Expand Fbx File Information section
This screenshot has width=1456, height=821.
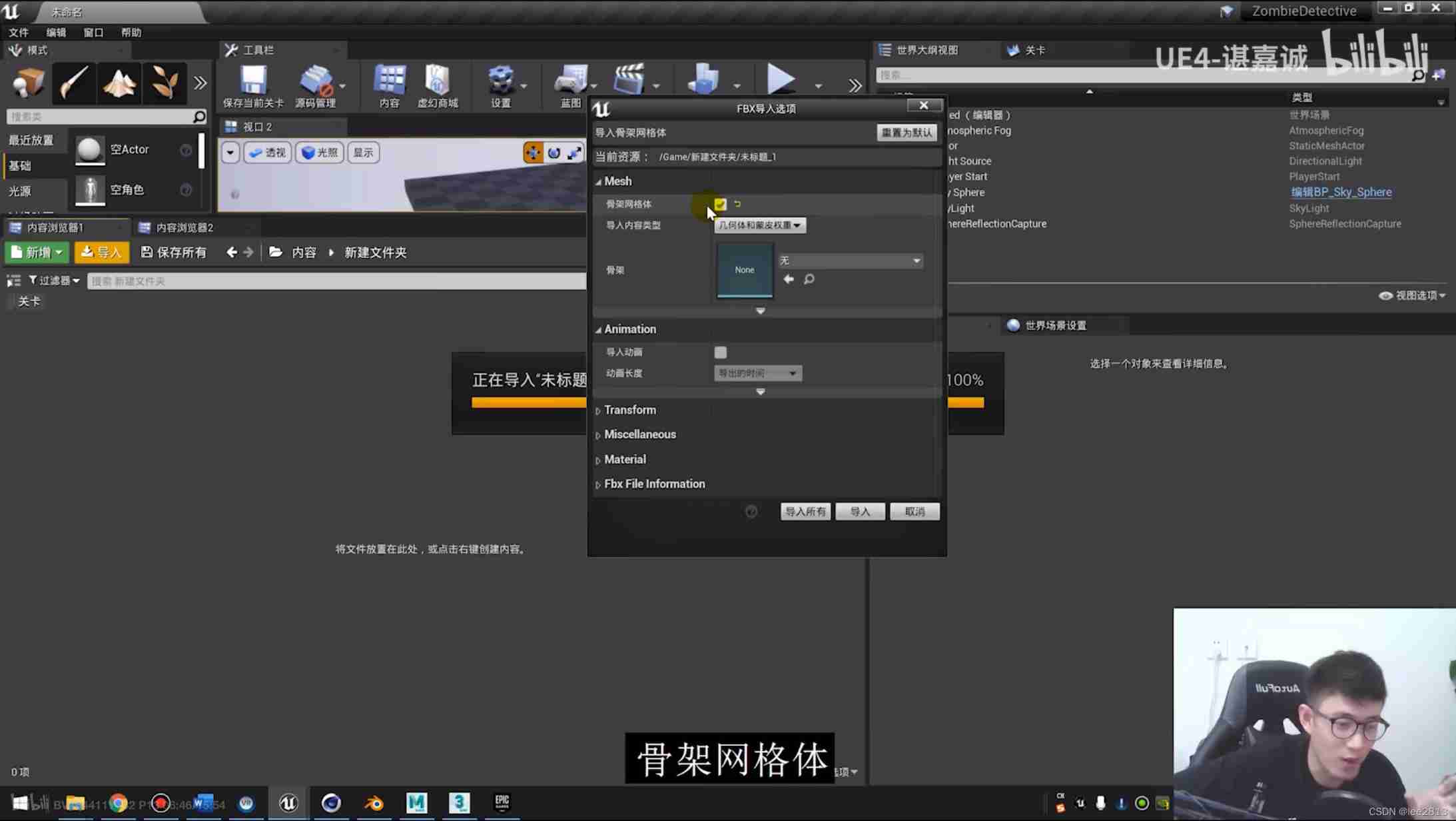598,484
